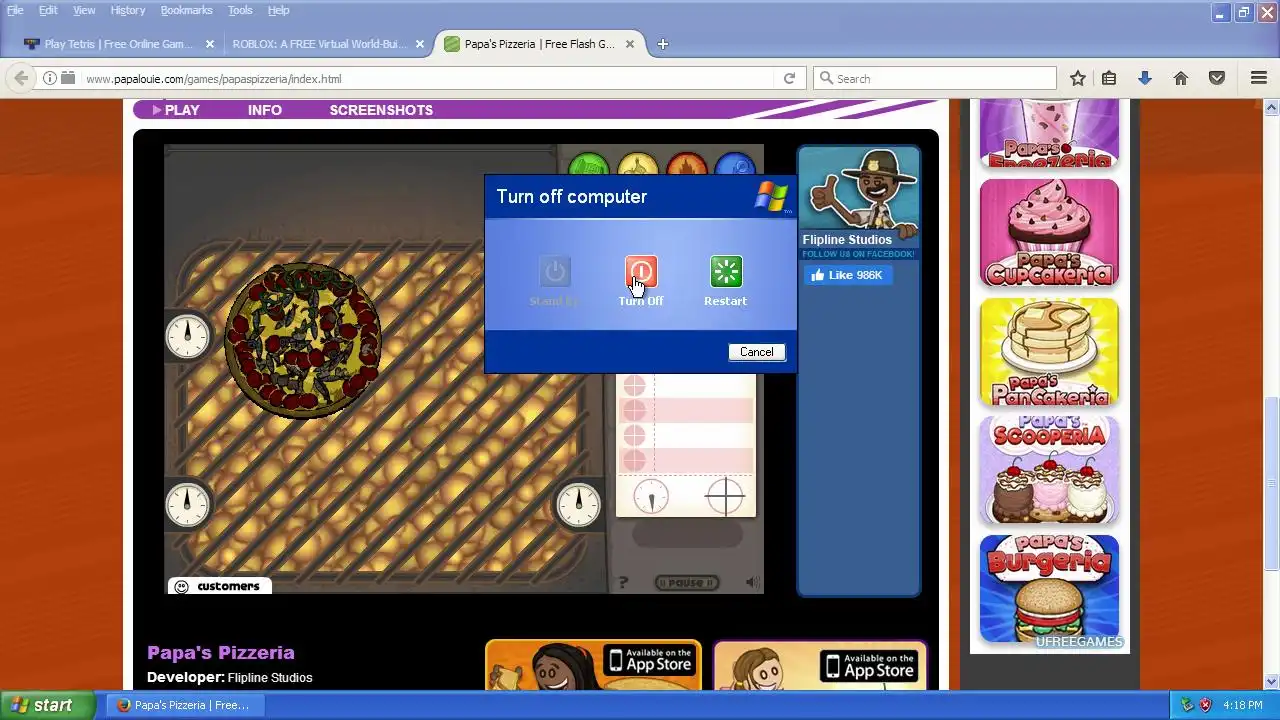
Task: Close the Papa's Pizzeria tab
Action: (630, 44)
